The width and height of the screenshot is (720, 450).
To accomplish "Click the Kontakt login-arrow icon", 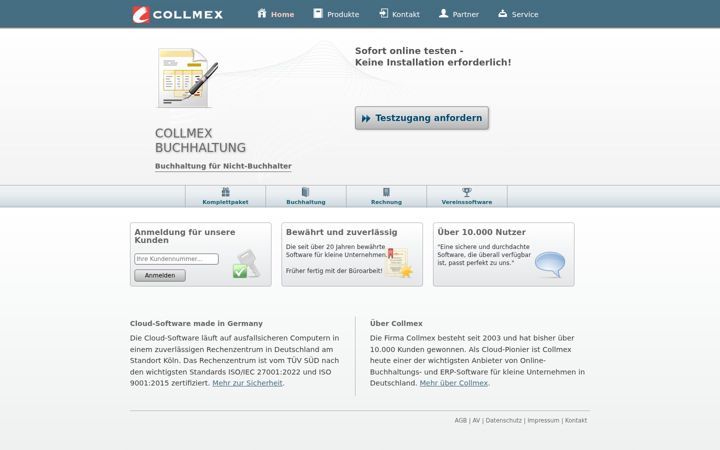I will [x=383, y=13].
